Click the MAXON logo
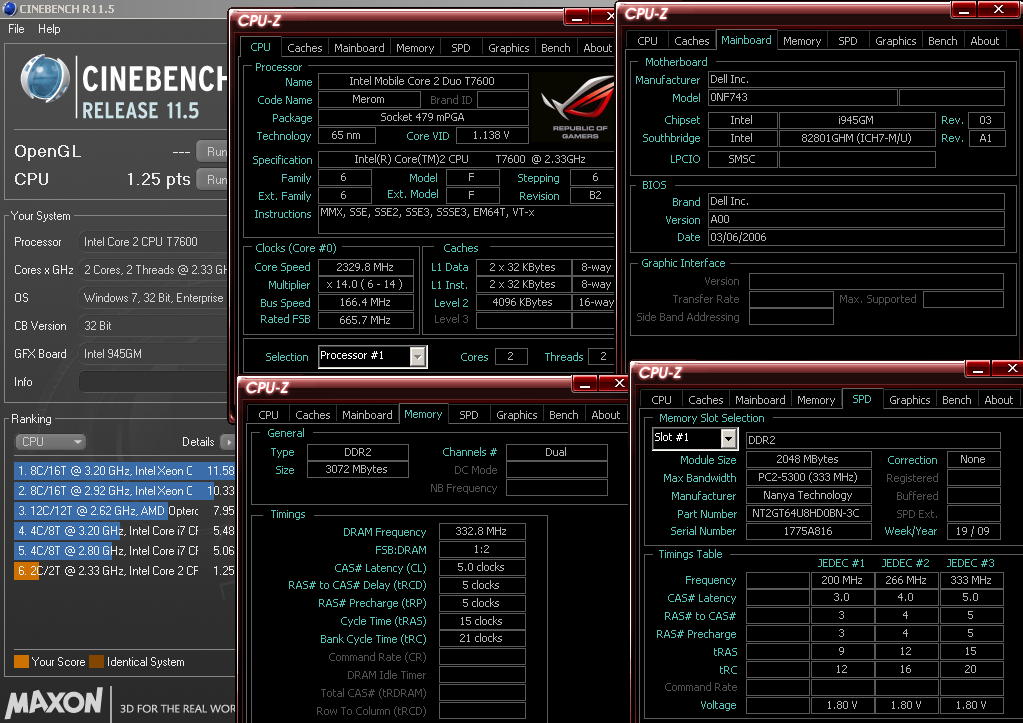 pos(54,703)
